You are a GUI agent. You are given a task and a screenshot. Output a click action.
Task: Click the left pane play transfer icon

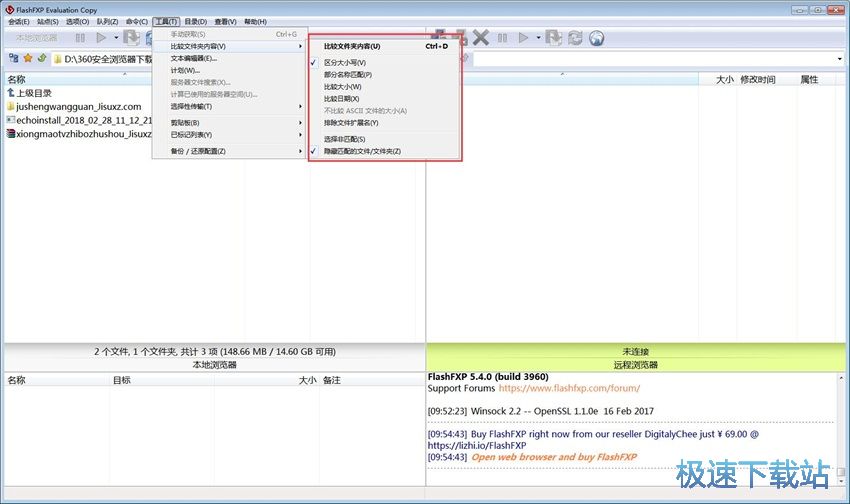pyautogui.click(x=101, y=37)
